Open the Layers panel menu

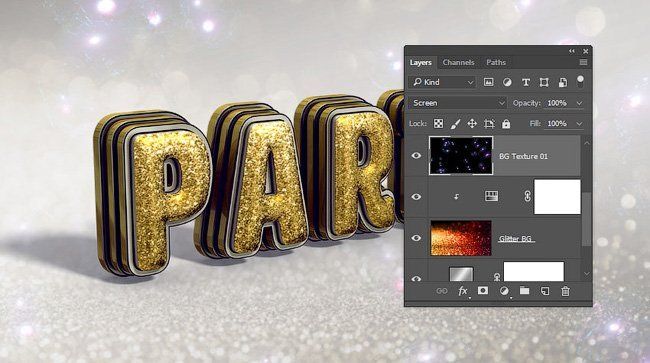click(x=583, y=62)
